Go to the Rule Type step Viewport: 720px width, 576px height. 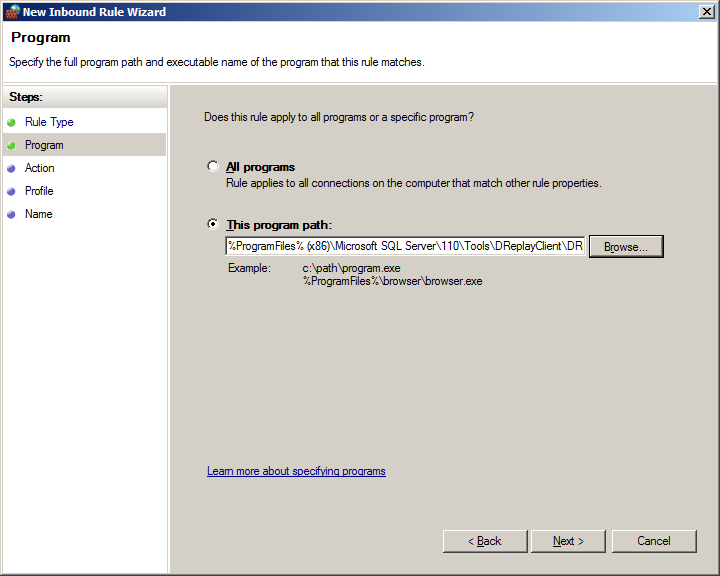point(49,122)
